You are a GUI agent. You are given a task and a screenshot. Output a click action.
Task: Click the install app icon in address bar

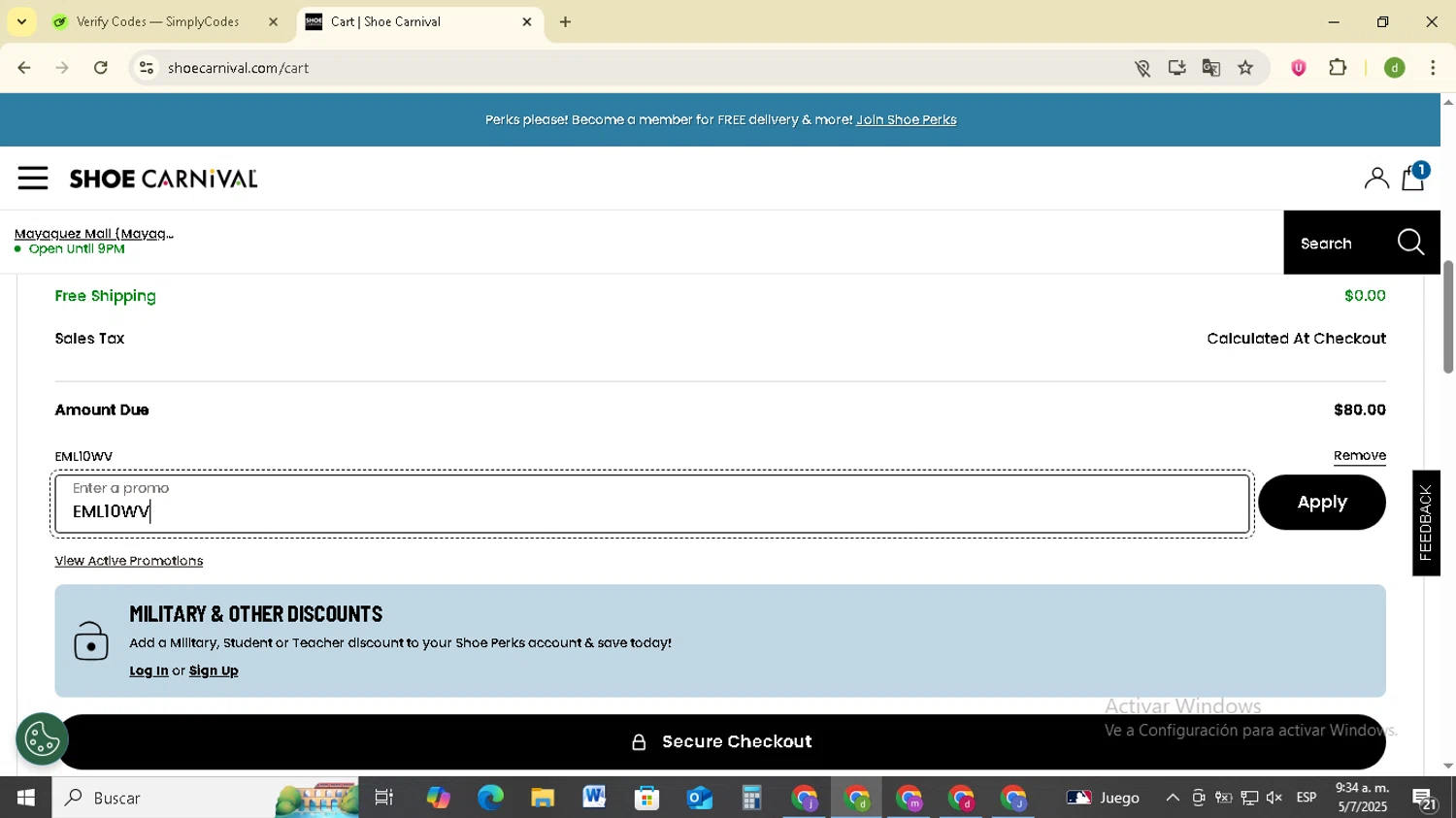click(x=1177, y=68)
